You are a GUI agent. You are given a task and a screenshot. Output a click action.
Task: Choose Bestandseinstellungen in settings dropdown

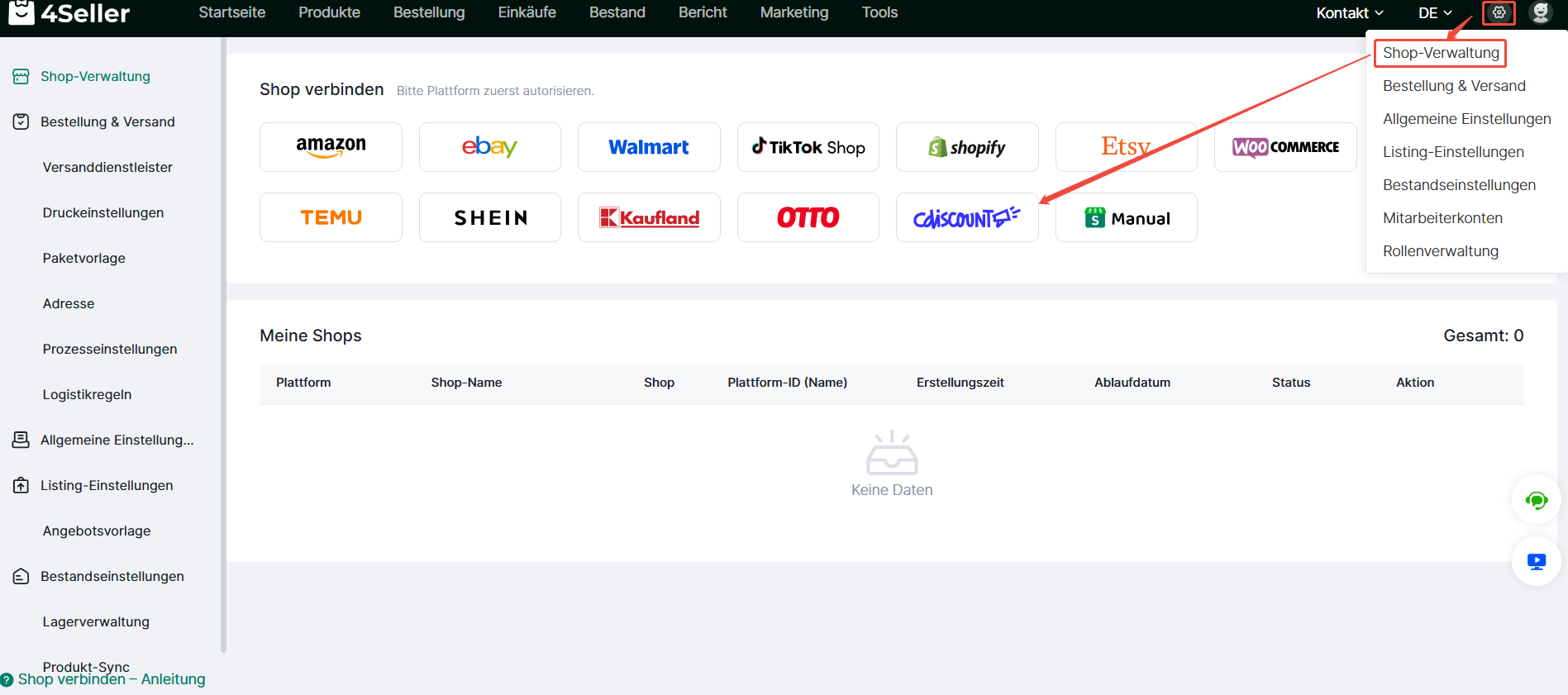point(1459,185)
